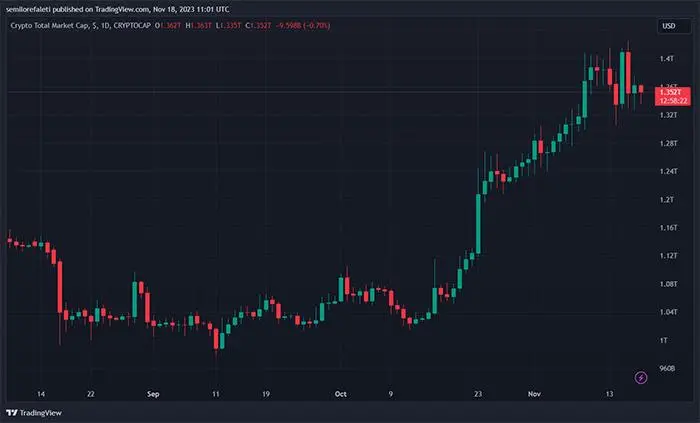This screenshot has width=700, height=423.
Task: Click the Sep date axis label
Action: coord(153,394)
